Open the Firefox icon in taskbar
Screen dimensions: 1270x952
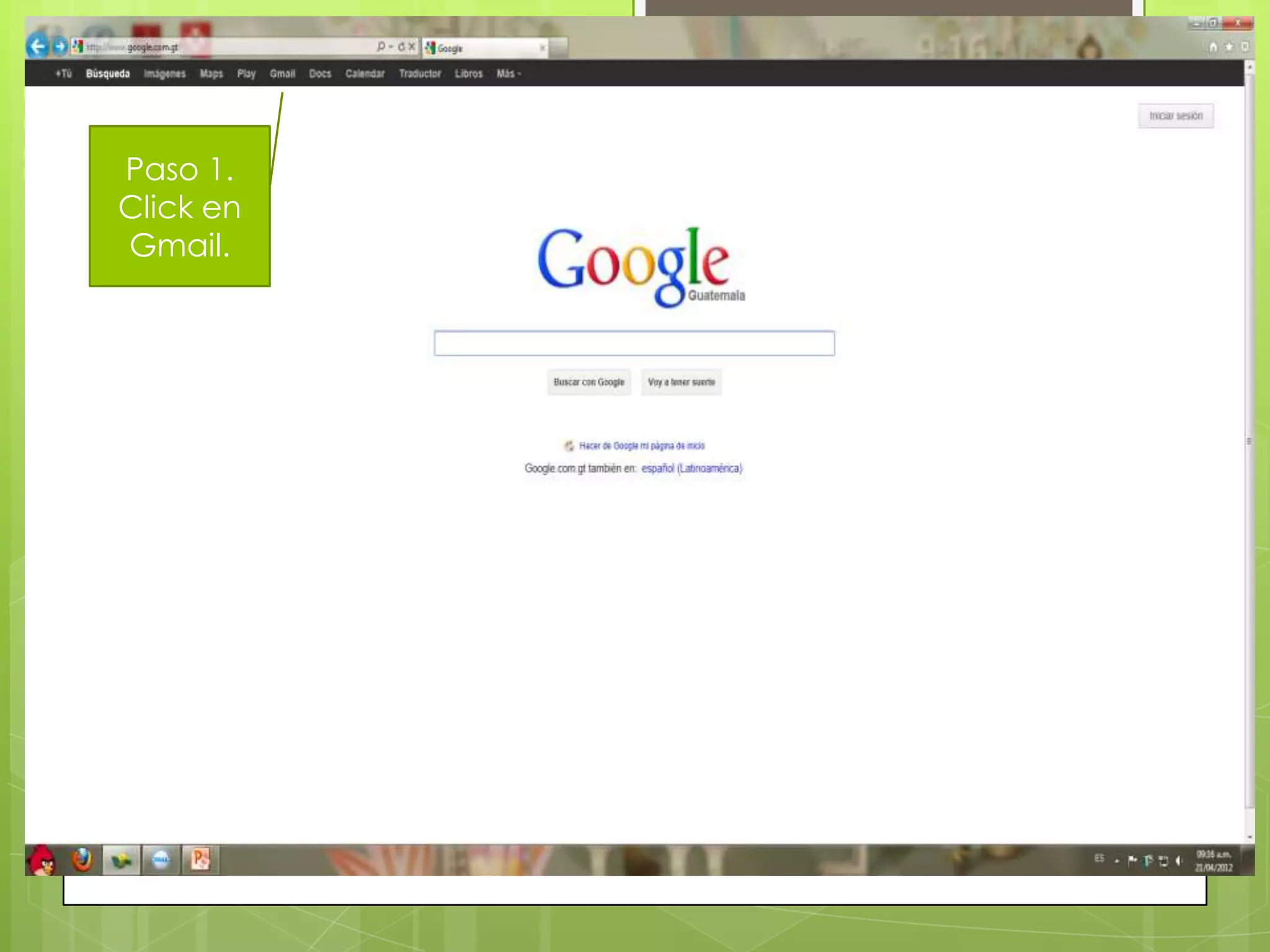click(81, 860)
